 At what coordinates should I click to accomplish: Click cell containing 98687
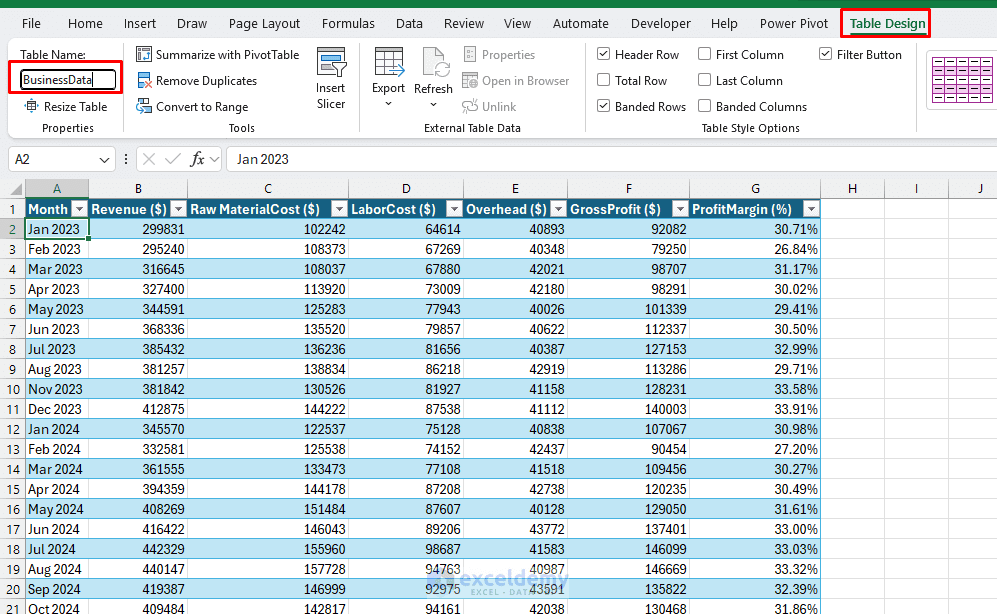[x=406, y=549]
